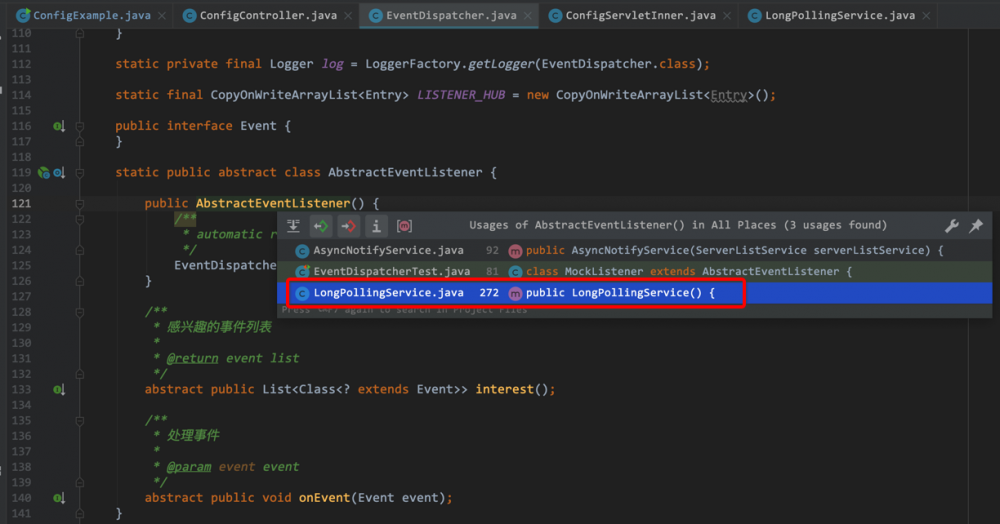Click the class icon beside class MockListener
This screenshot has height=524, width=1000.
pos(515,272)
